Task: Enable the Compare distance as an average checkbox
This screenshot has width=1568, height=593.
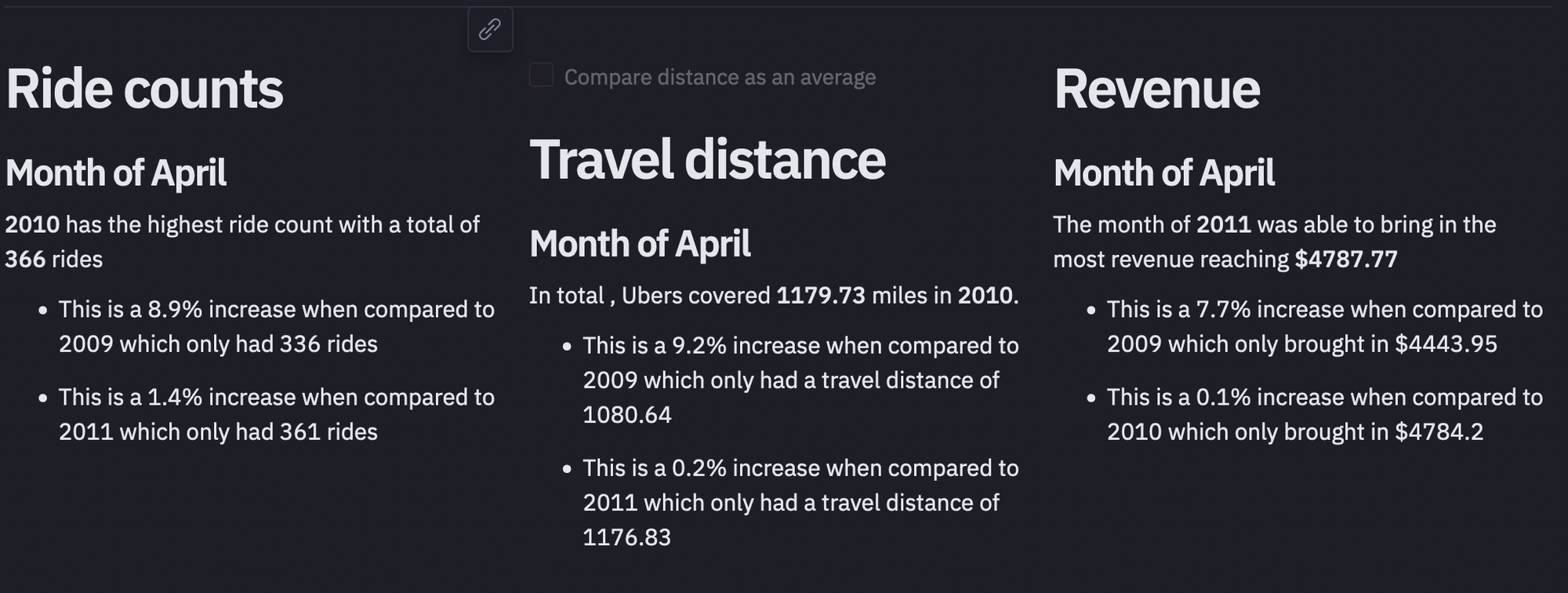Action: tap(541, 75)
